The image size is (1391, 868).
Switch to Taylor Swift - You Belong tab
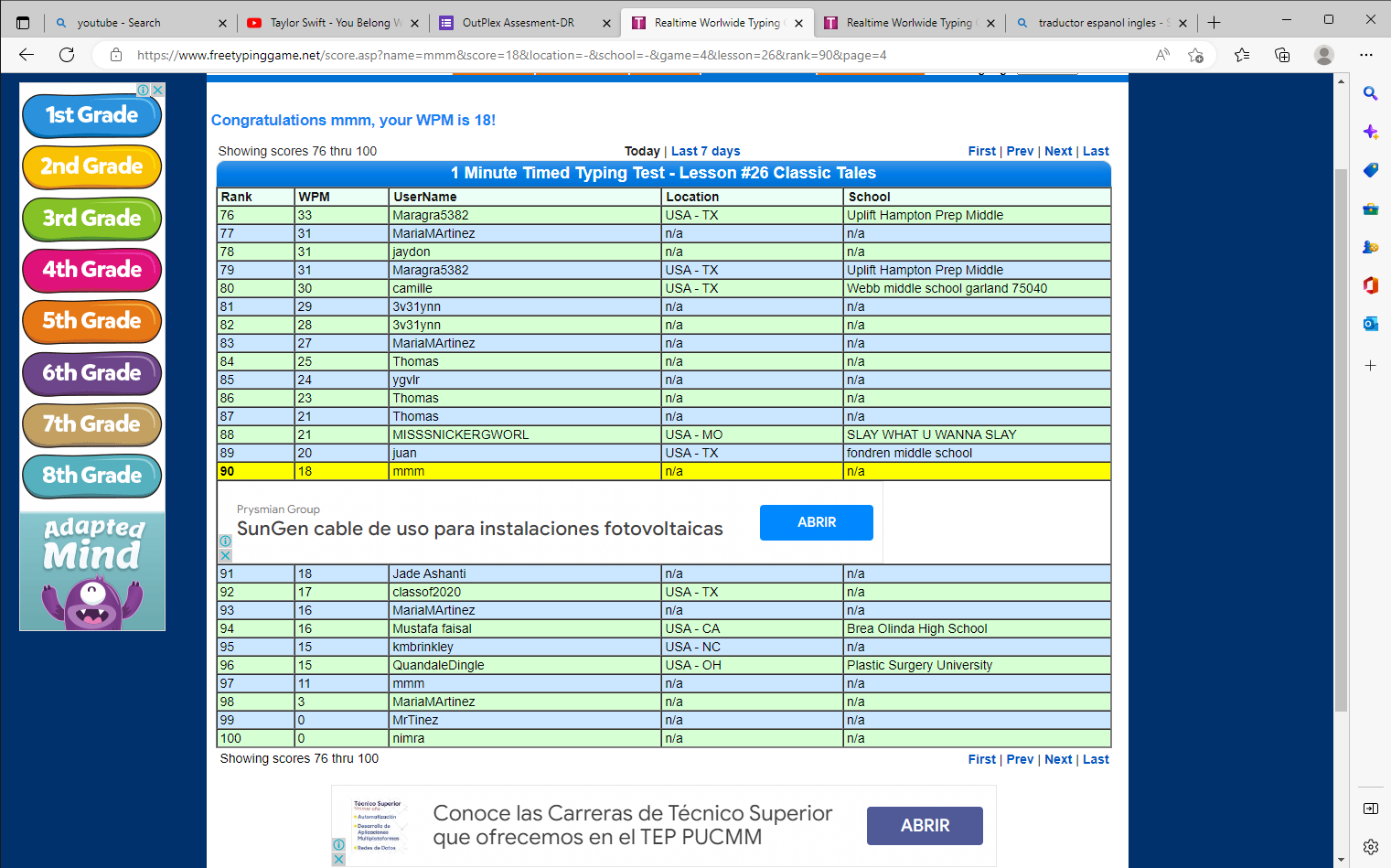click(x=334, y=23)
